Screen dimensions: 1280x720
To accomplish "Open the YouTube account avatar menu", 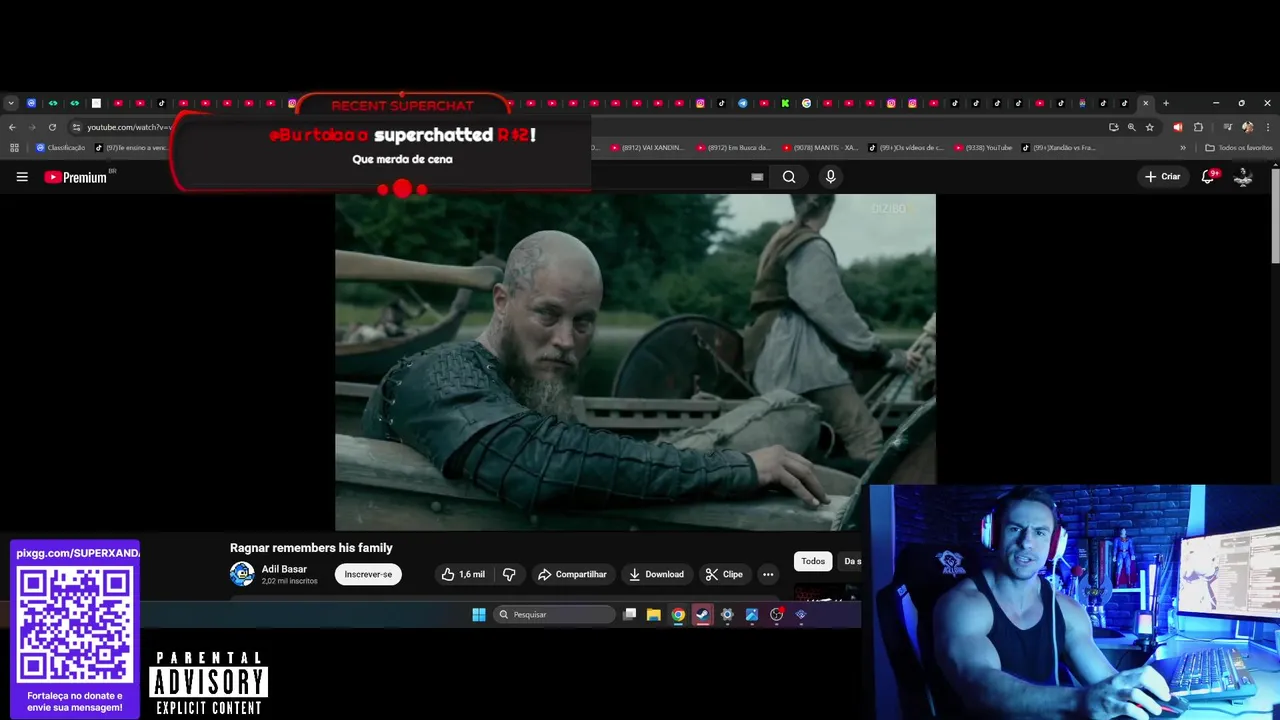I will pyautogui.click(x=1243, y=177).
